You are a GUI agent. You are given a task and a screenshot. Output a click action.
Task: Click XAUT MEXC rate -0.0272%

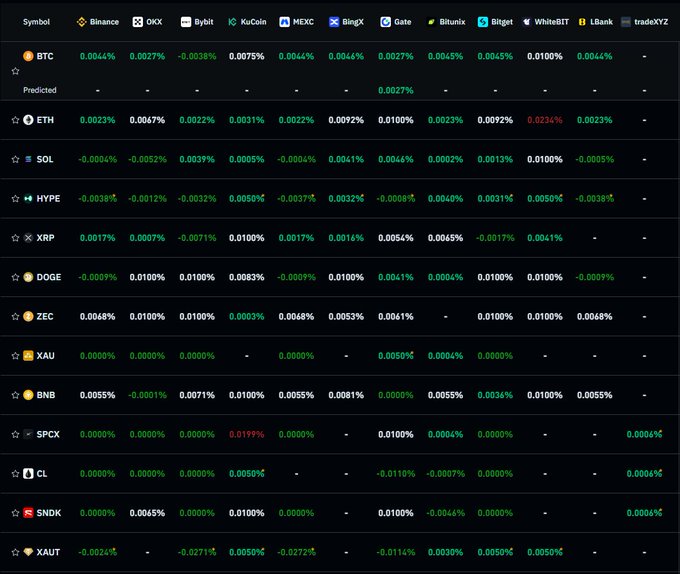coord(296,552)
